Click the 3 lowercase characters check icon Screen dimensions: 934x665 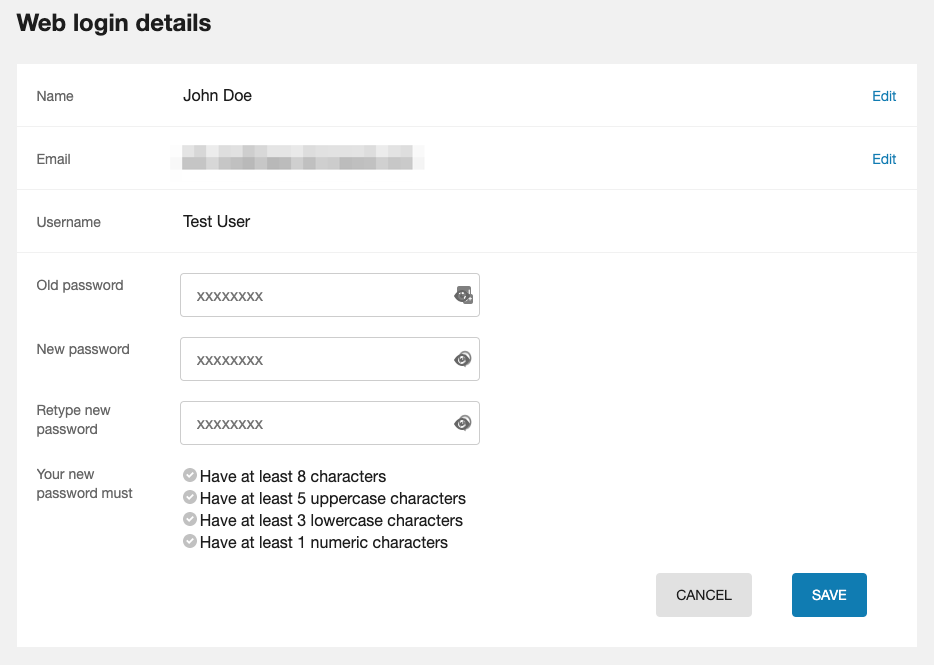click(190, 520)
